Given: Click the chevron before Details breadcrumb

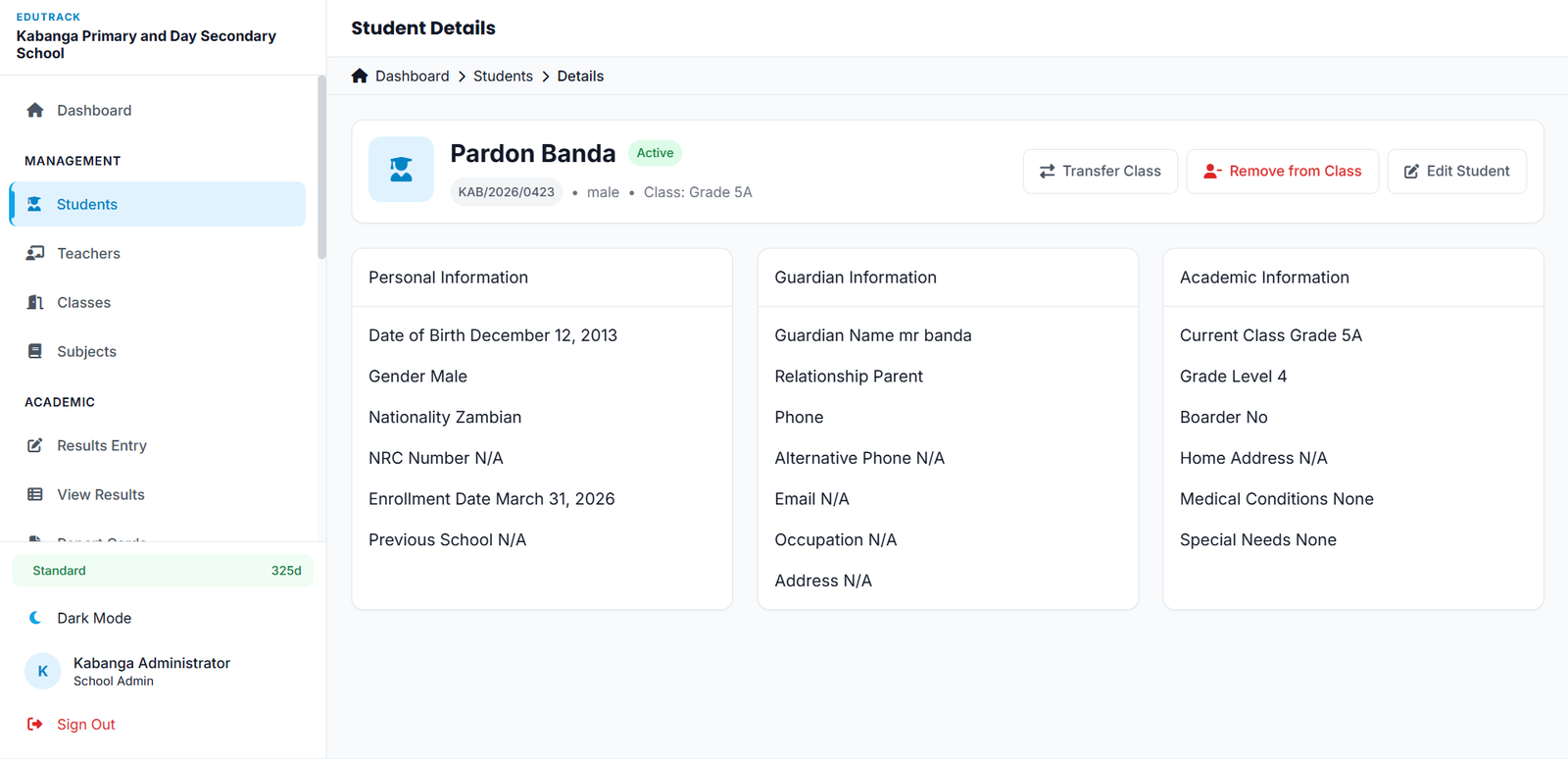Looking at the screenshot, I should click(546, 76).
